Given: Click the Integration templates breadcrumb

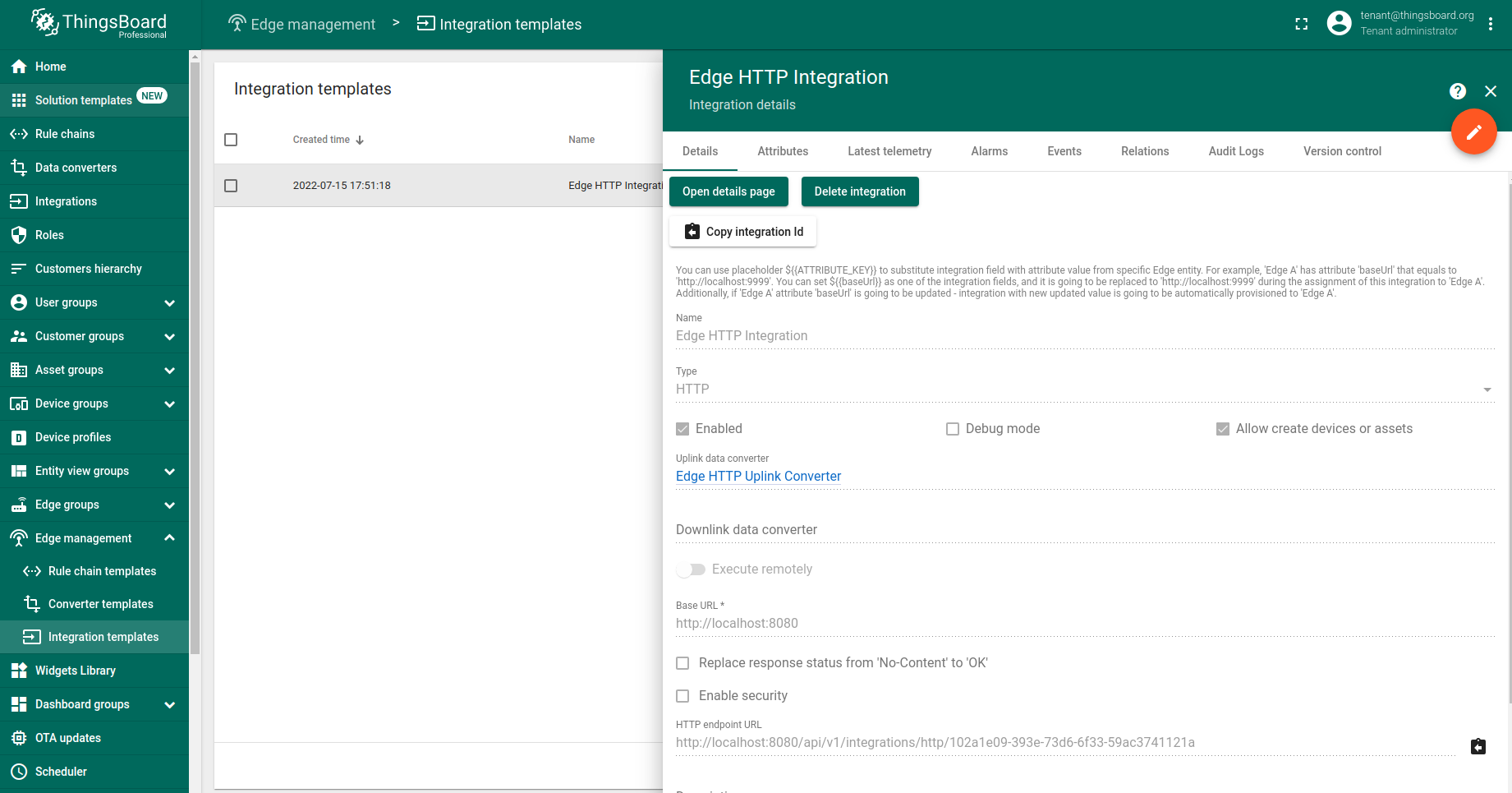Looking at the screenshot, I should click(x=499, y=24).
